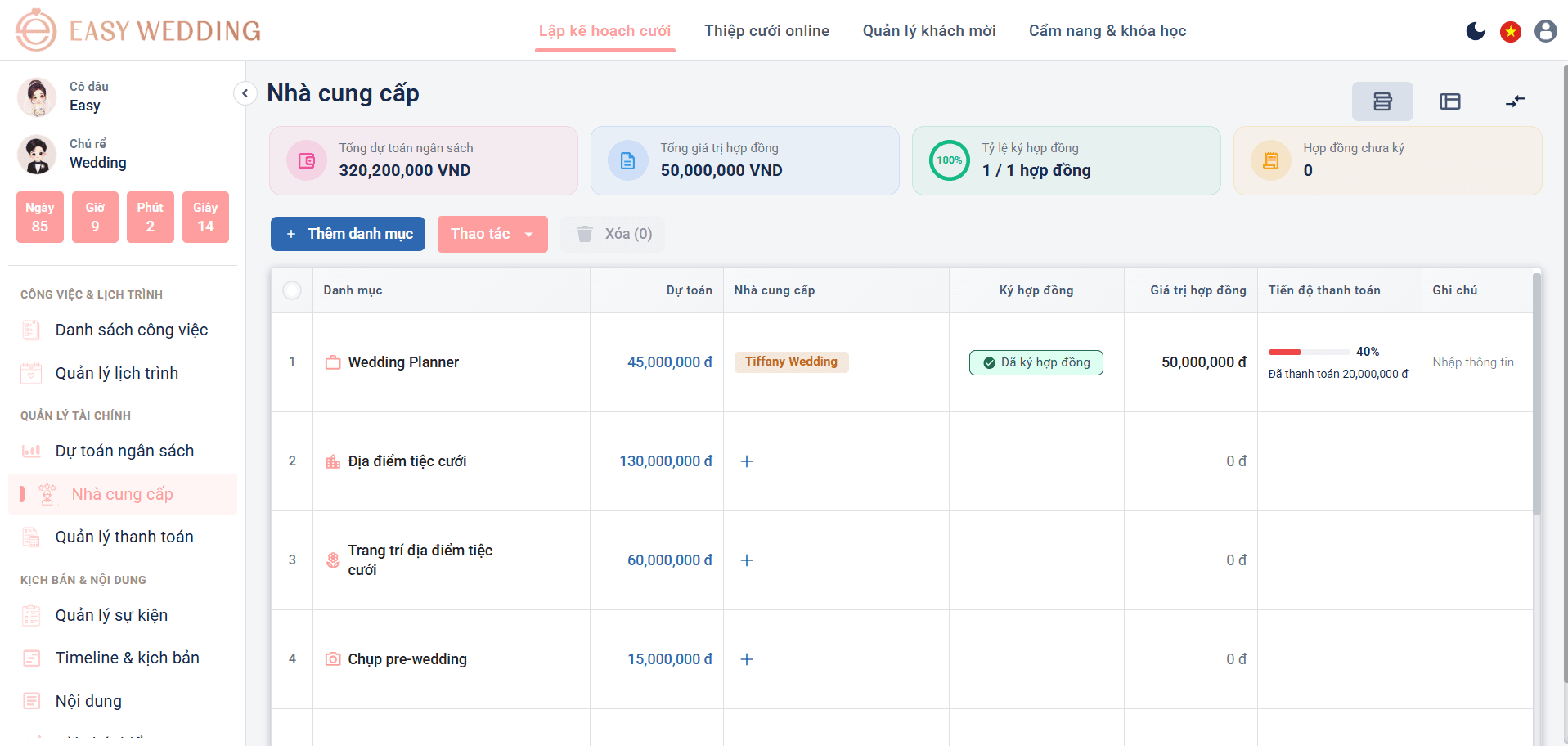Select all rows header checkbox

click(x=292, y=290)
